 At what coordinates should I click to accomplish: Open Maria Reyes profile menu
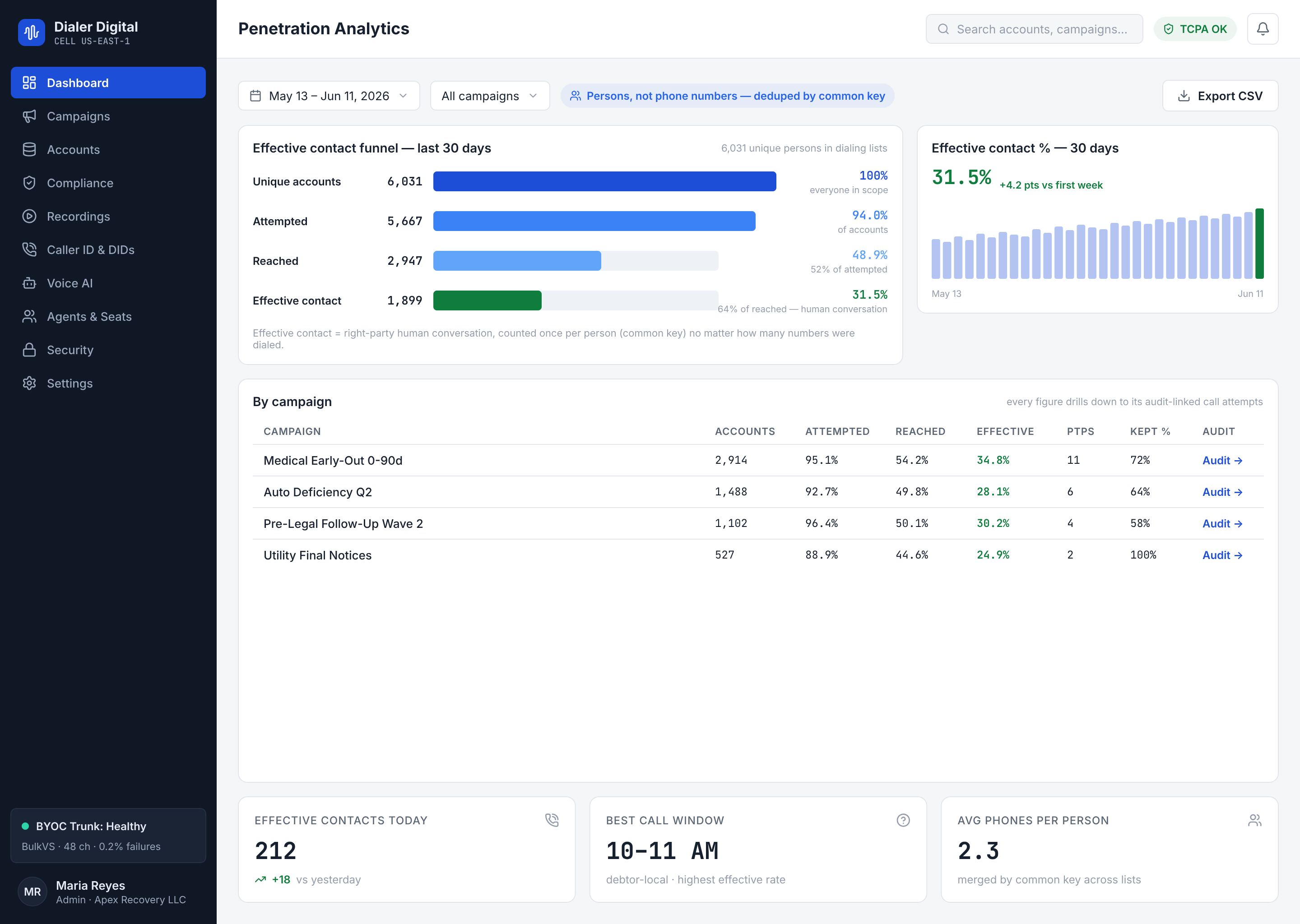click(x=108, y=892)
